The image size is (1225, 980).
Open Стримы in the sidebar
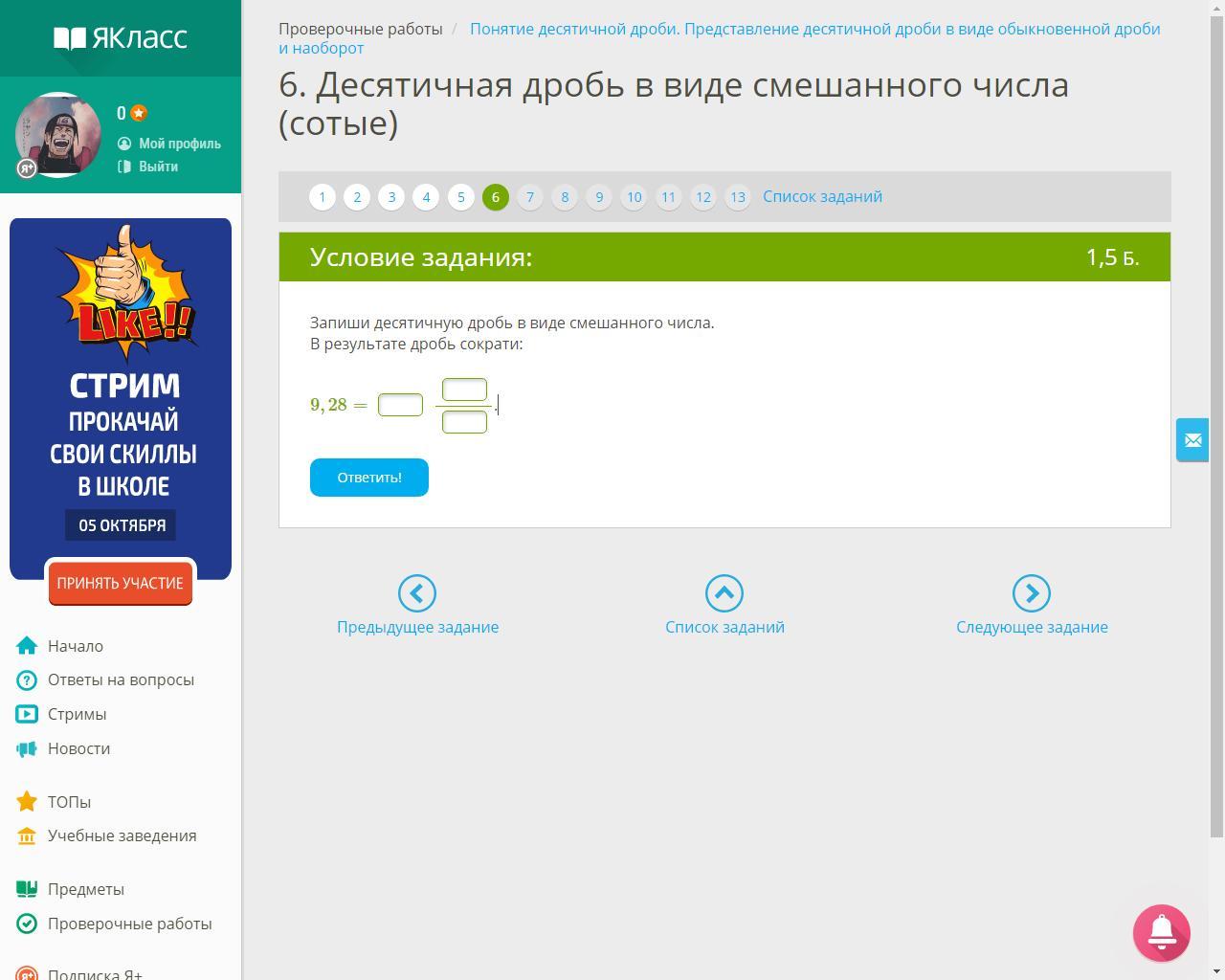[77, 714]
